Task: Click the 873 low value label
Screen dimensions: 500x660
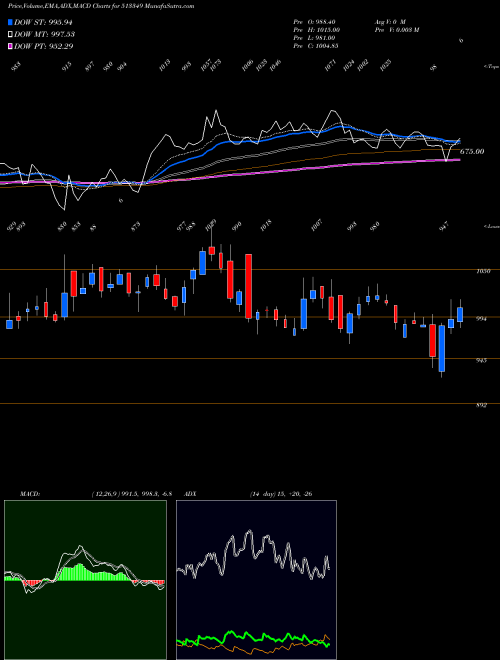Action: coord(136,227)
